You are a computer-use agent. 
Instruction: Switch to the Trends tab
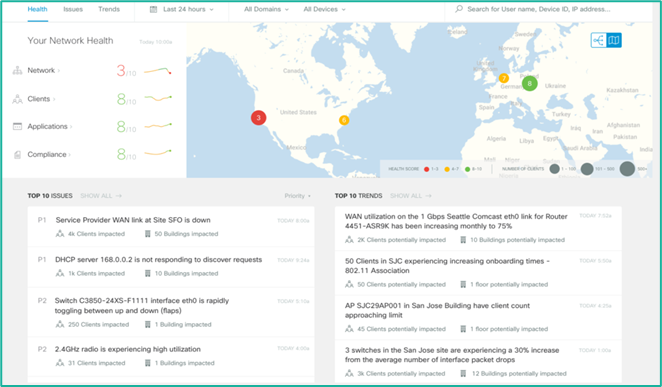(109, 9)
